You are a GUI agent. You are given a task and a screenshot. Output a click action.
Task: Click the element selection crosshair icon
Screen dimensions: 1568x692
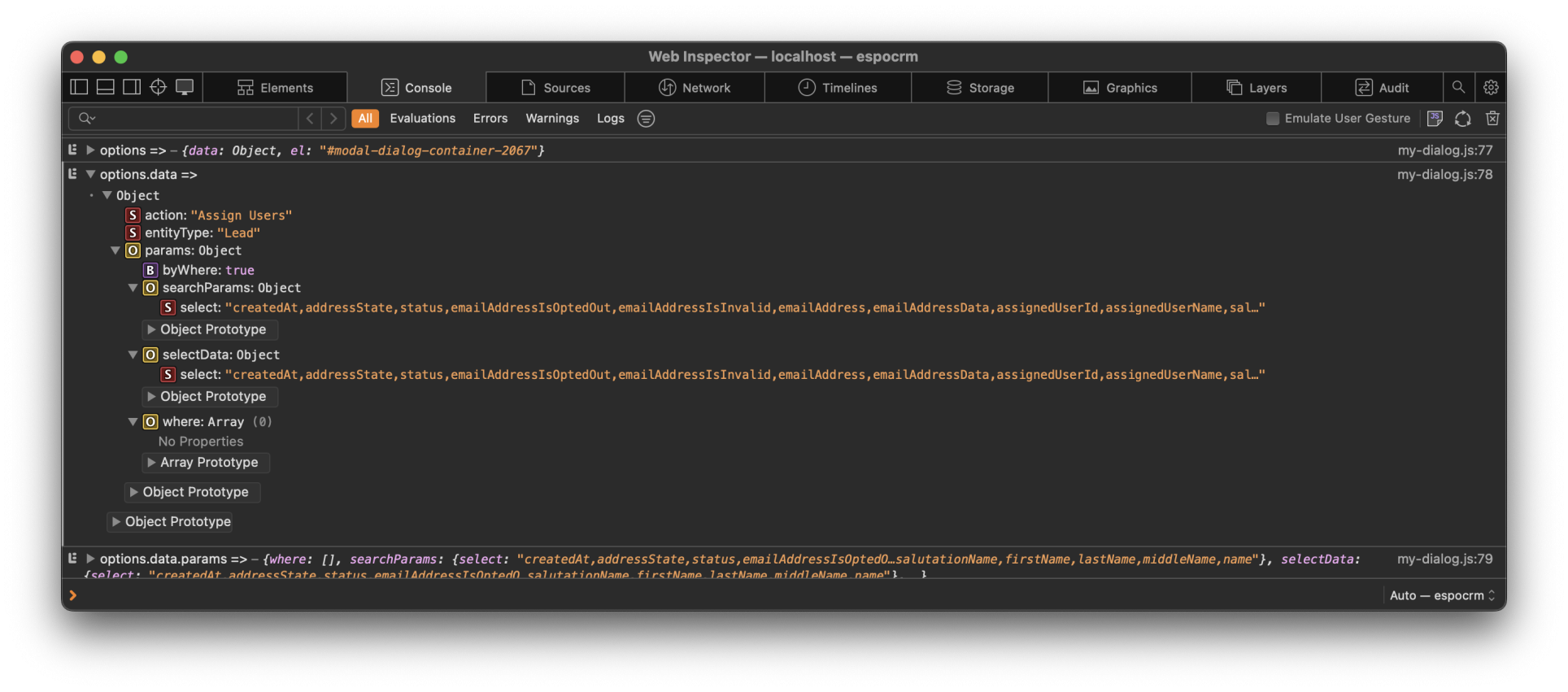click(158, 87)
